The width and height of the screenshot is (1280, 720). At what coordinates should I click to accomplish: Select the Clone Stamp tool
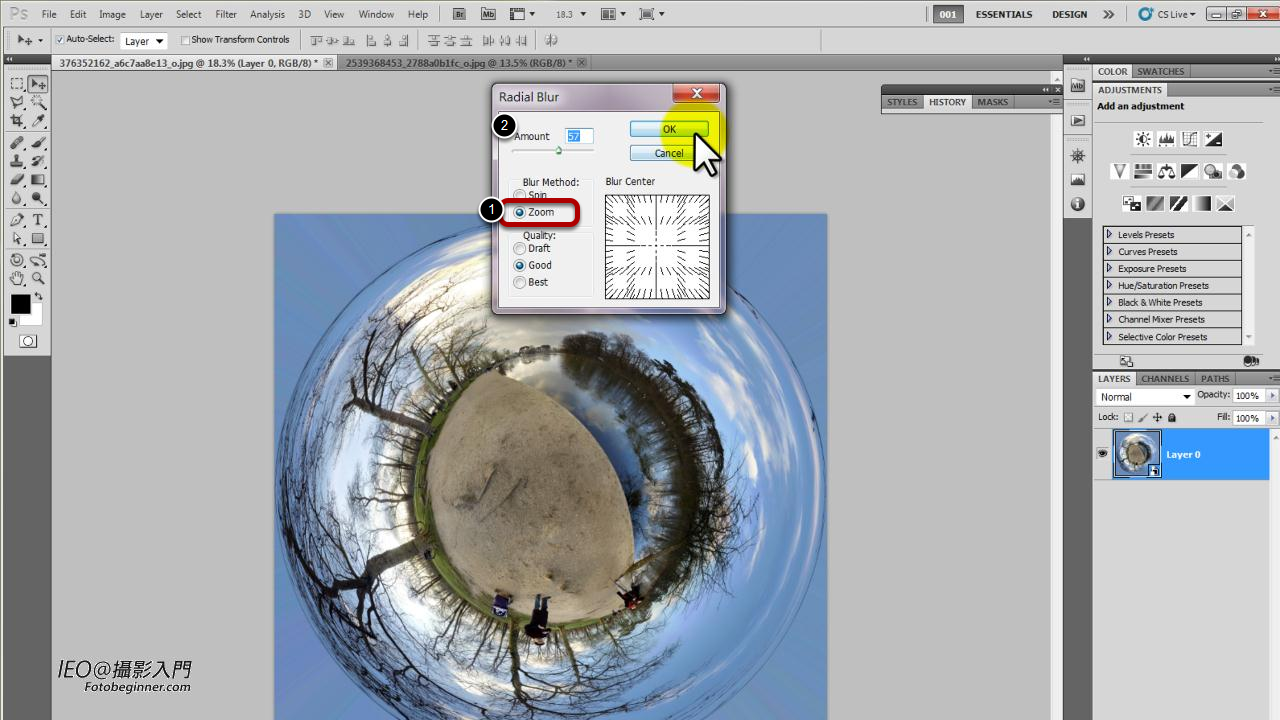coord(17,161)
